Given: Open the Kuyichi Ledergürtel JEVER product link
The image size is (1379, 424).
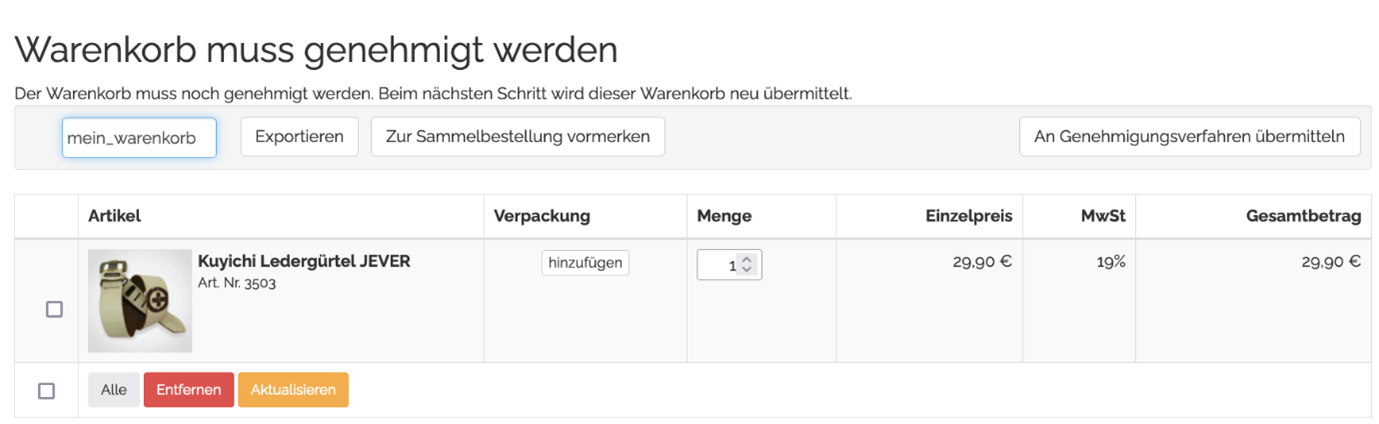Looking at the screenshot, I should (x=304, y=262).
